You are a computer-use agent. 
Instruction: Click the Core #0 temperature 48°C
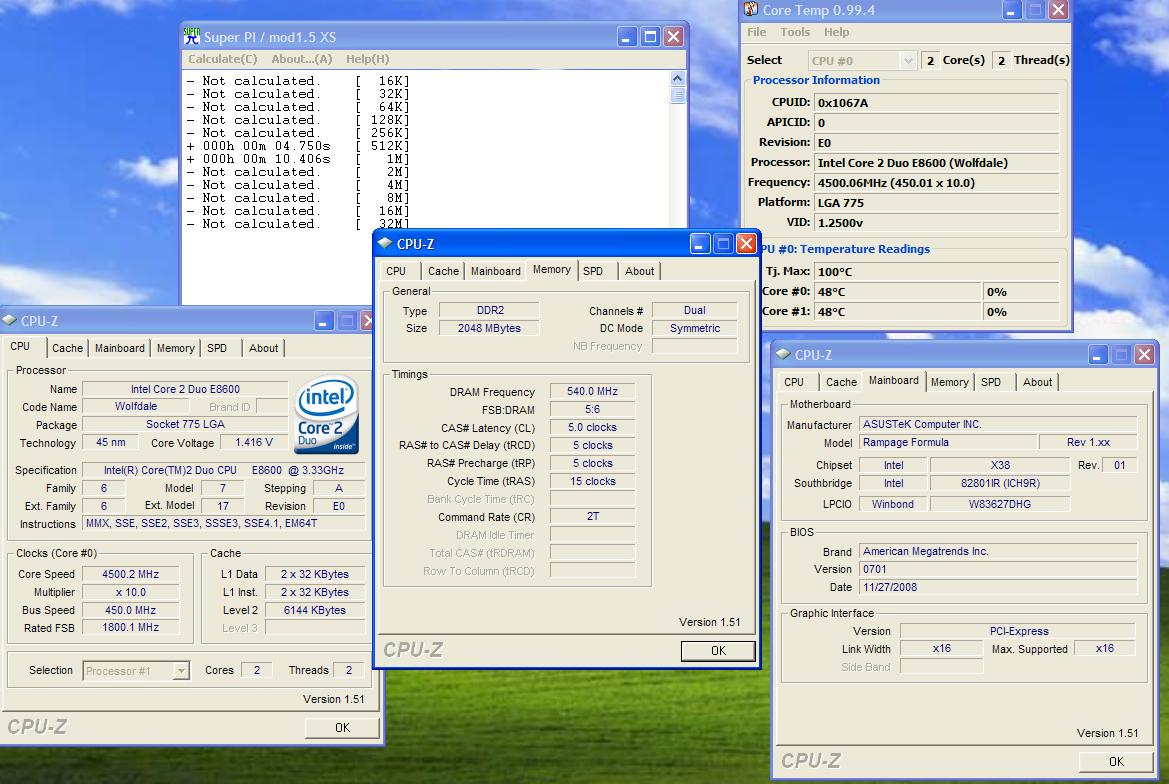898,292
